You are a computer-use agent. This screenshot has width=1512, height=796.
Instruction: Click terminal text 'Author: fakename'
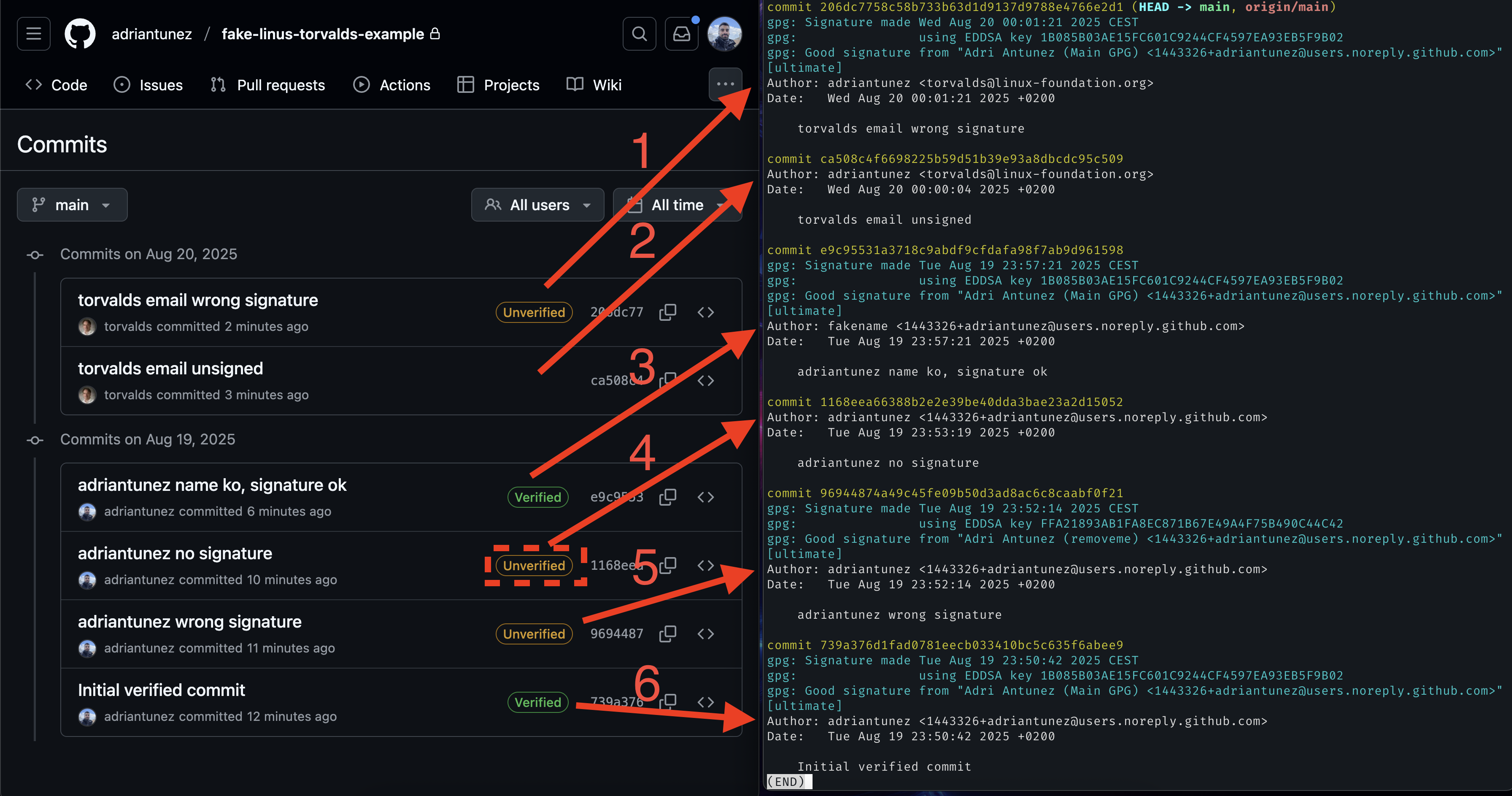828,326
